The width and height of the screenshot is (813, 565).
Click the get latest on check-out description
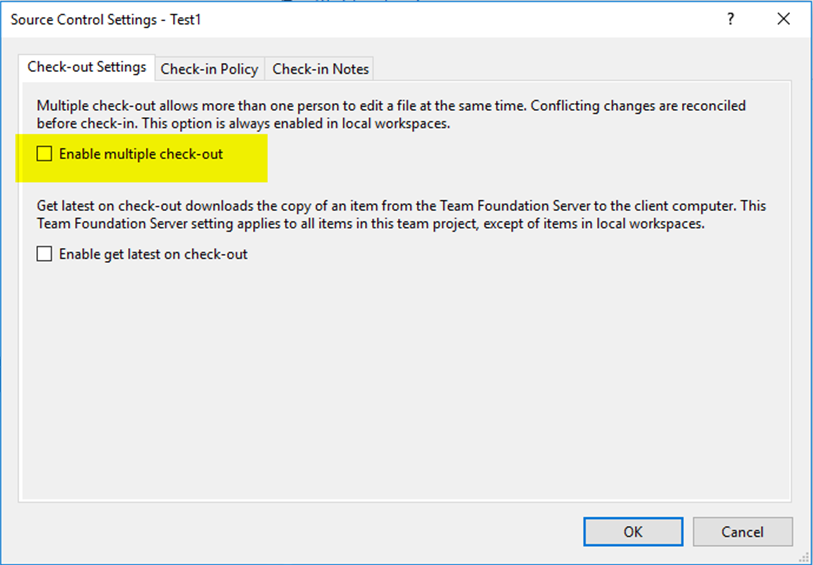[x=400, y=214]
